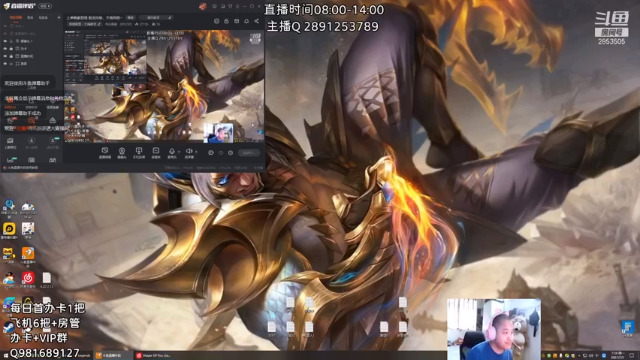Edit the stream title with pencil icon
Image resolution: width=640 pixels, height=360 pixels.
click(170, 18)
